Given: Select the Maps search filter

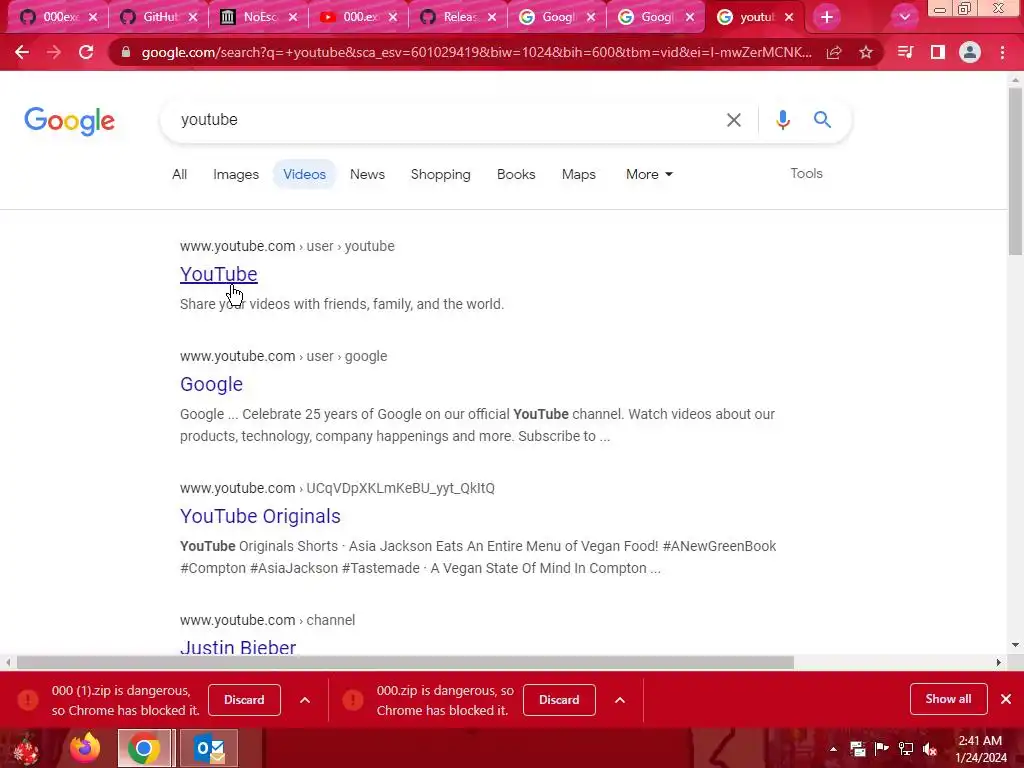Looking at the screenshot, I should [x=579, y=174].
